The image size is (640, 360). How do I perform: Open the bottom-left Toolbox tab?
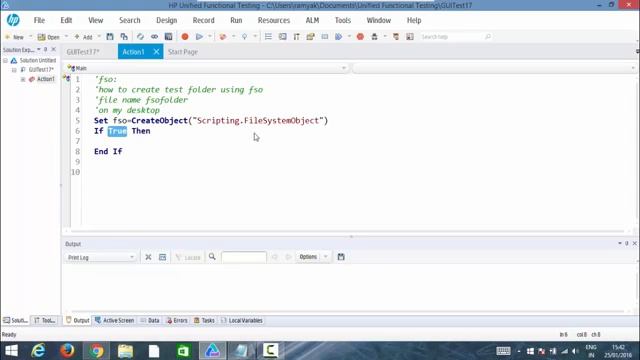[x=45, y=321]
